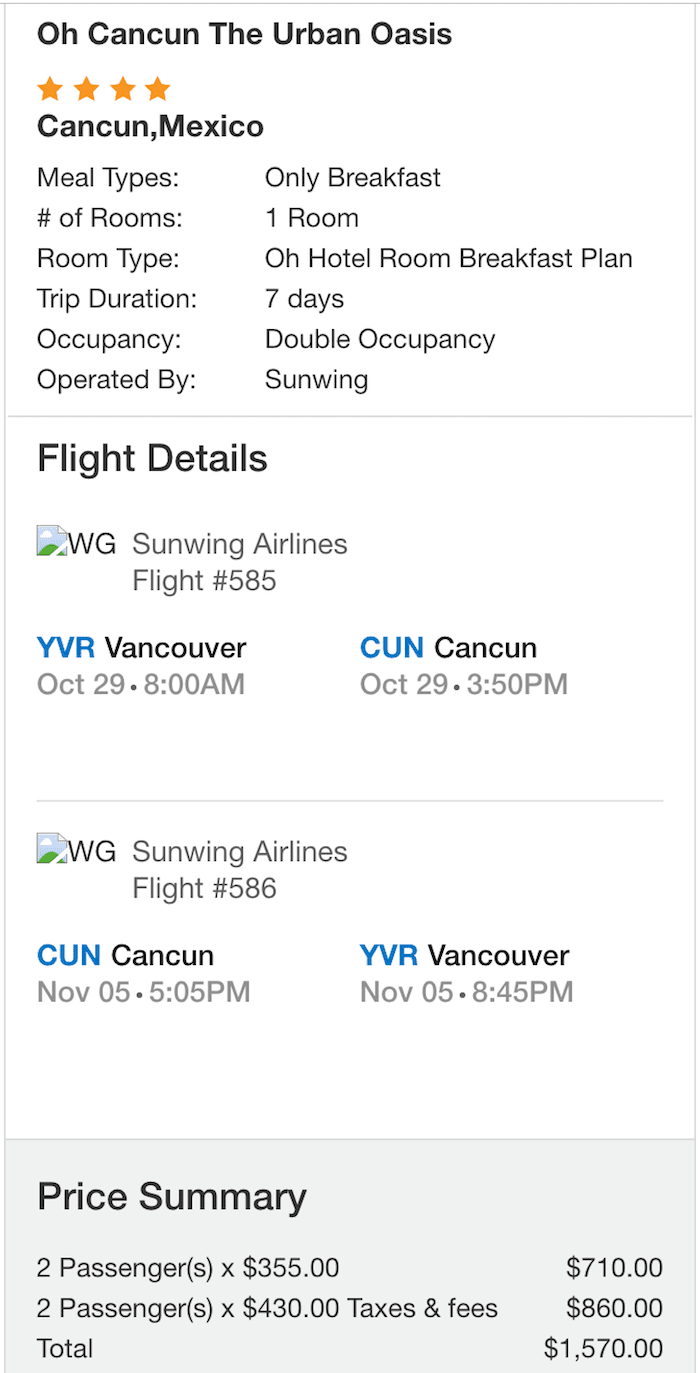Click the Total $1,570.00 amount
Image resolution: width=700 pixels, height=1373 pixels.
coord(603,1348)
